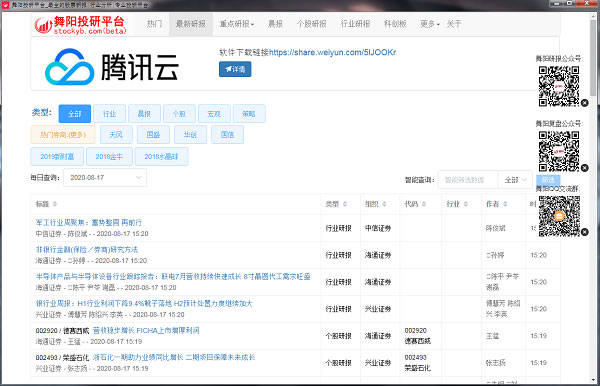
Task: Close the second QR code popup
Action: pyautogui.click(x=584, y=168)
